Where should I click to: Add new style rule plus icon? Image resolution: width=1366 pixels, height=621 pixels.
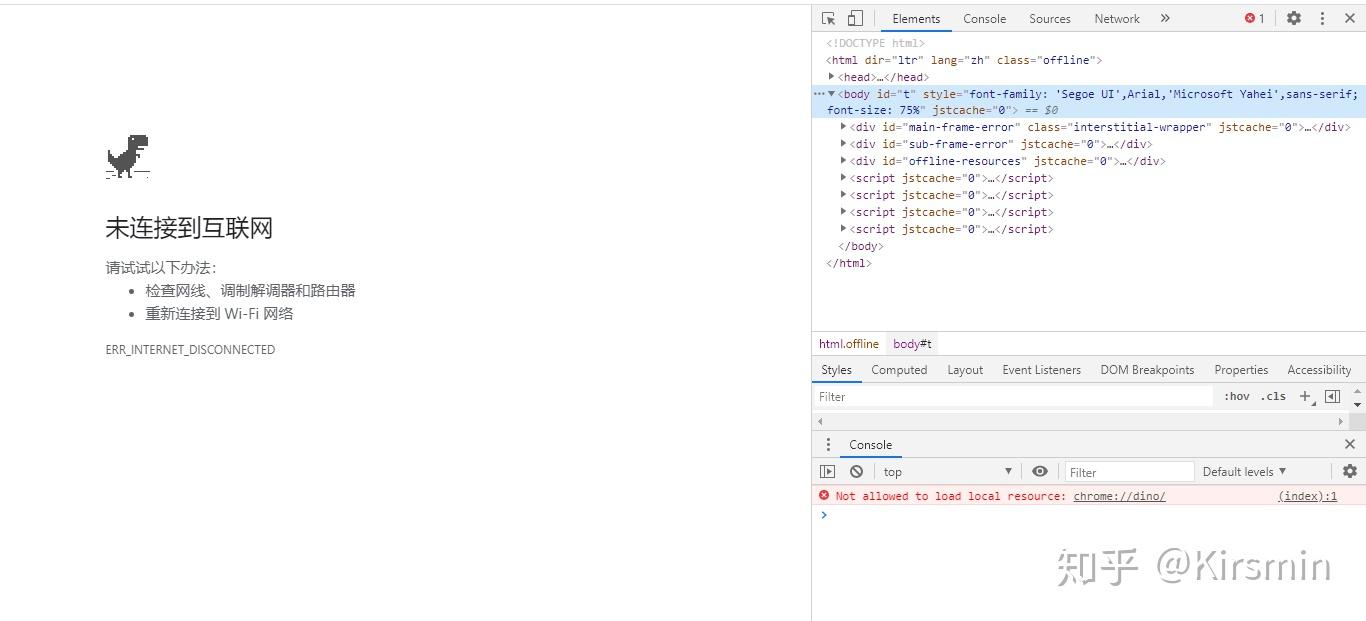(x=1305, y=397)
